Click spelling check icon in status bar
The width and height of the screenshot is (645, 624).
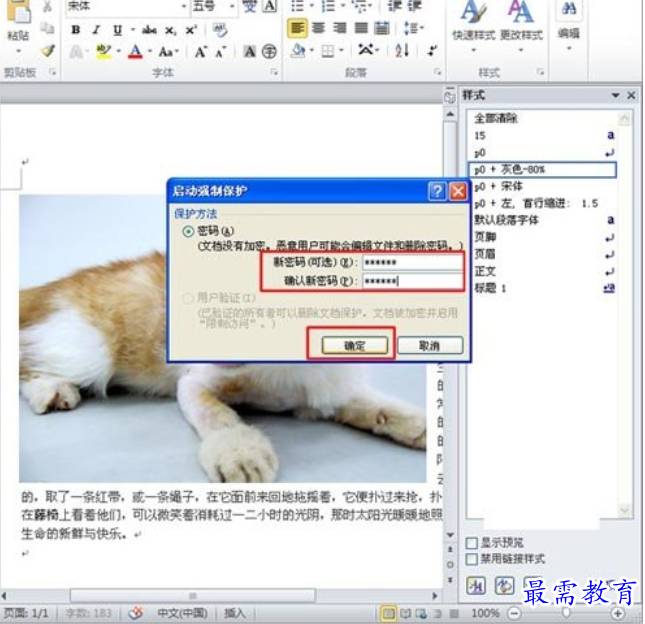(x=136, y=613)
